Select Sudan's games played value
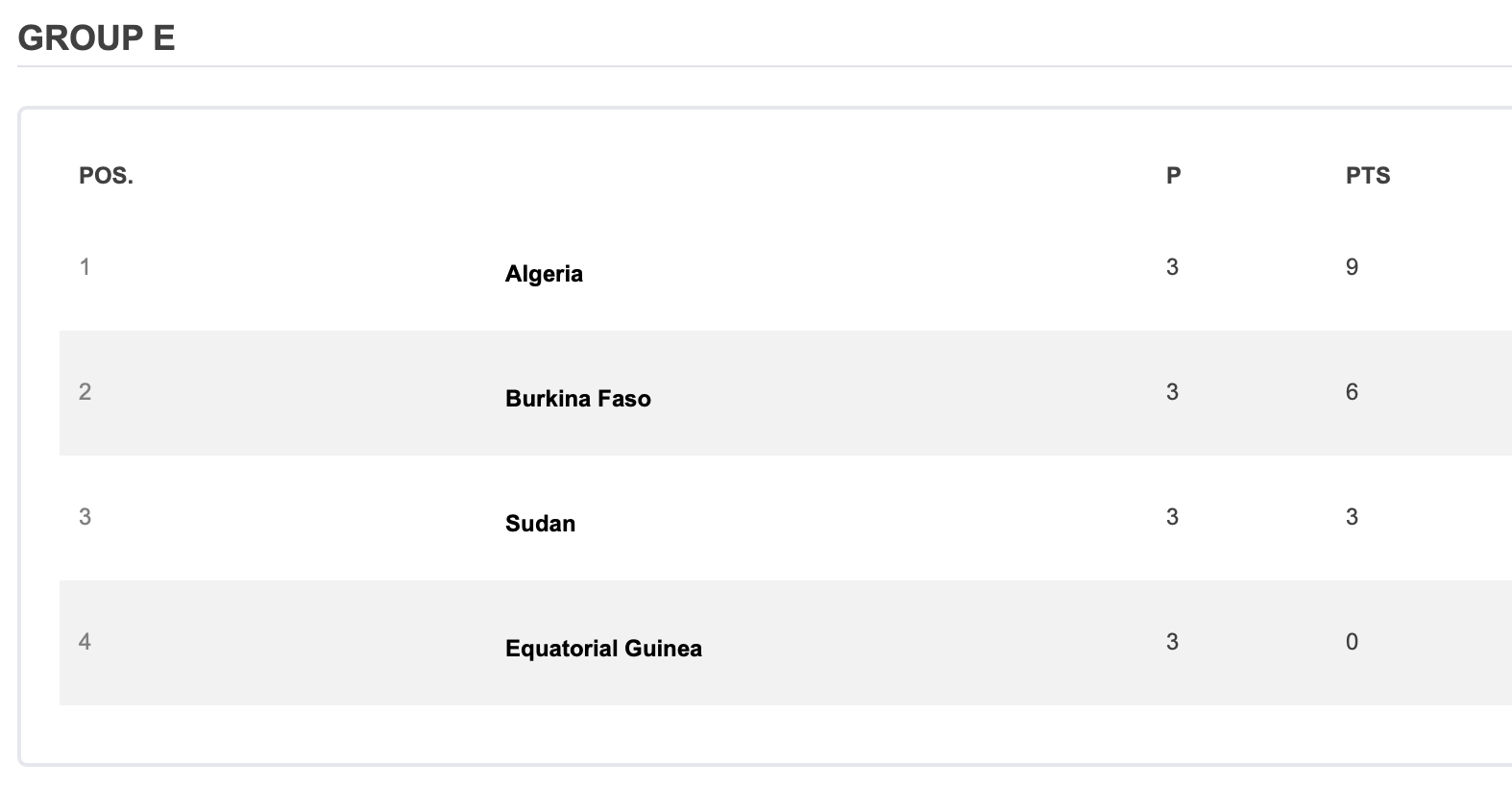 coord(1172,517)
